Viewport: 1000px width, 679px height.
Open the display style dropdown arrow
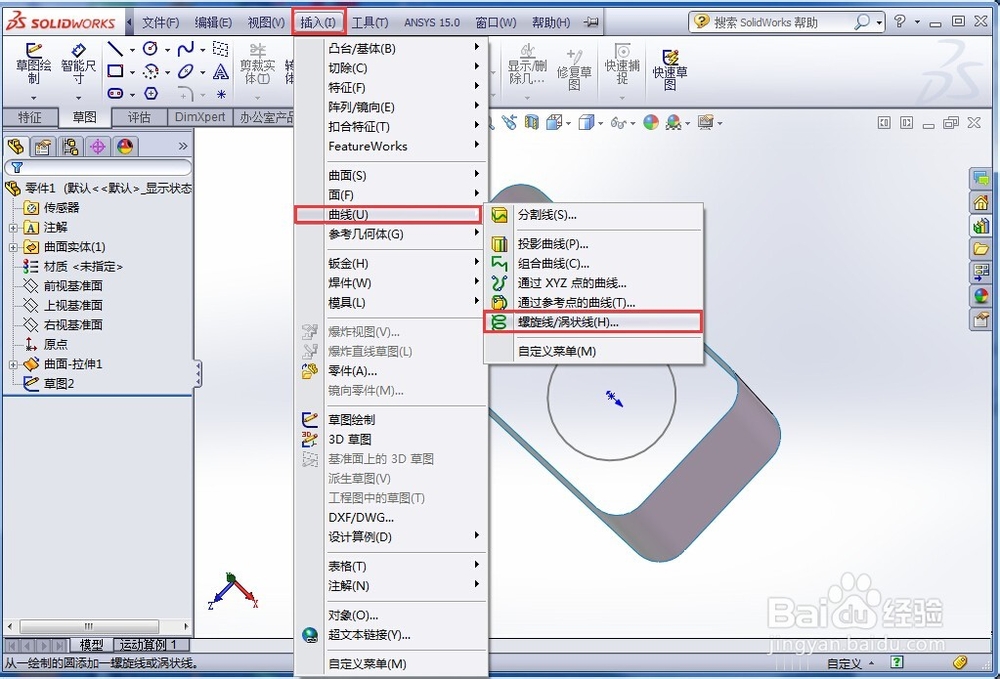point(601,122)
